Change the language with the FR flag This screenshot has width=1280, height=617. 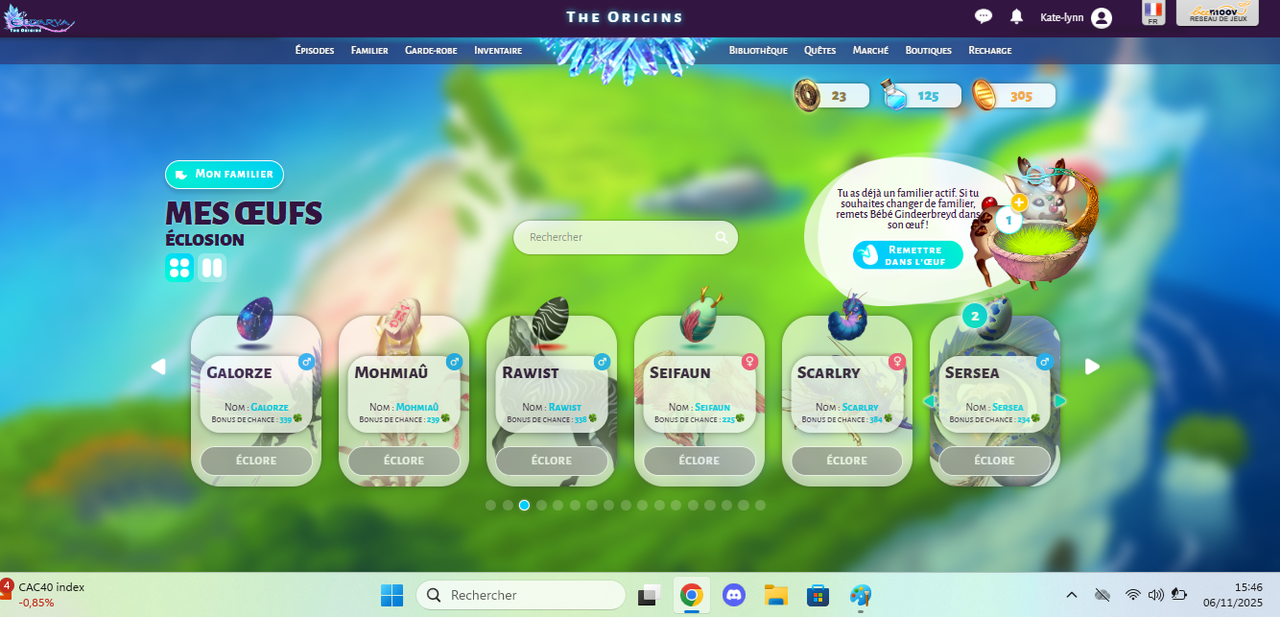[x=1153, y=12]
